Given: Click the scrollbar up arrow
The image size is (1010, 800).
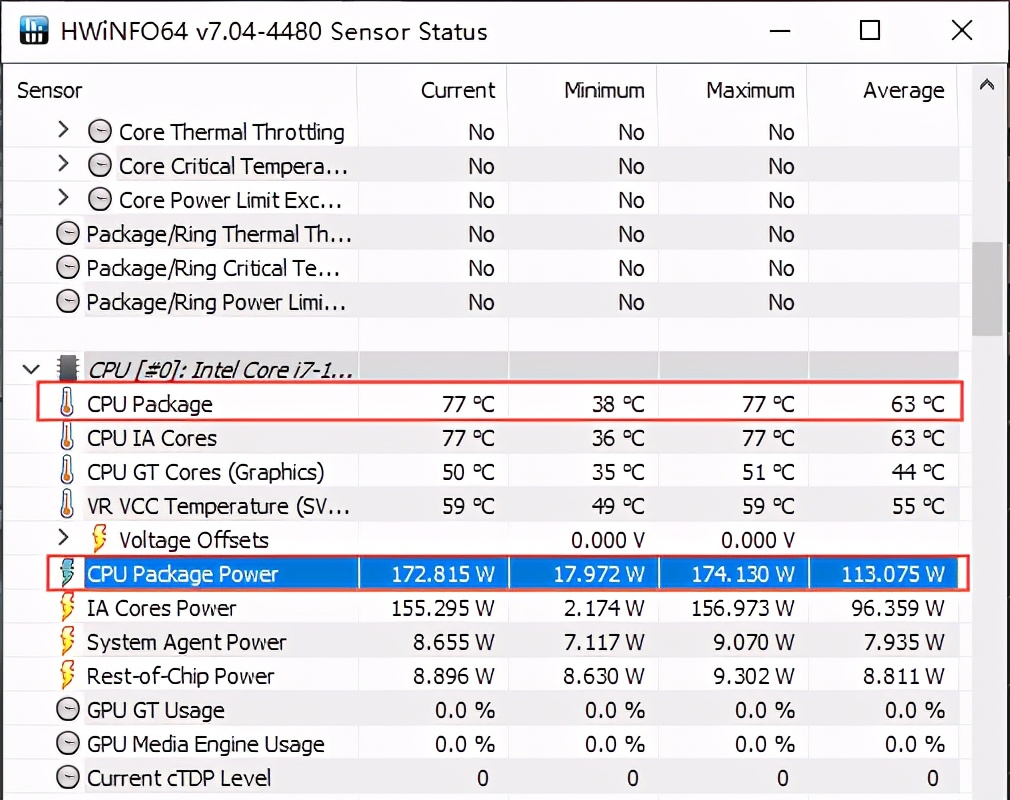Looking at the screenshot, I should pos(987,83).
